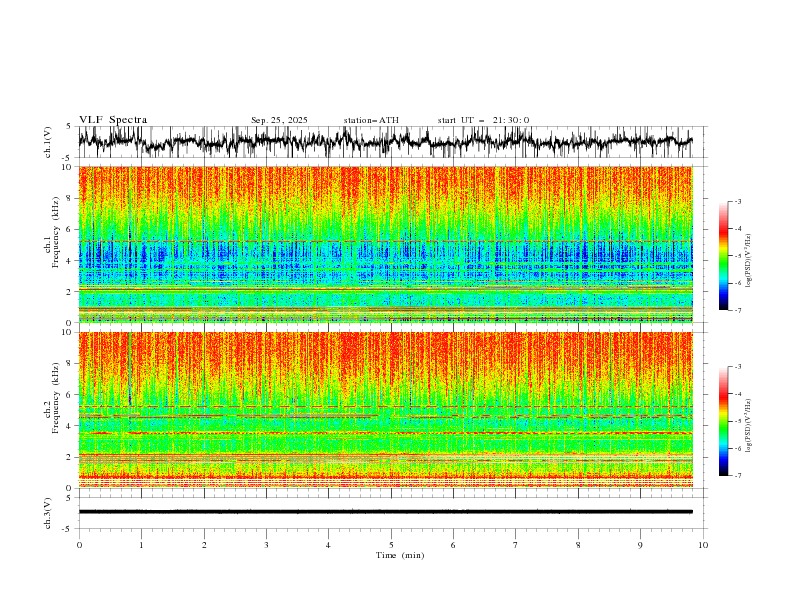The height and width of the screenshot is (612, 792).
Task: Click the ch.1 spectrogram panel
Action: click(x=385, y=244)
